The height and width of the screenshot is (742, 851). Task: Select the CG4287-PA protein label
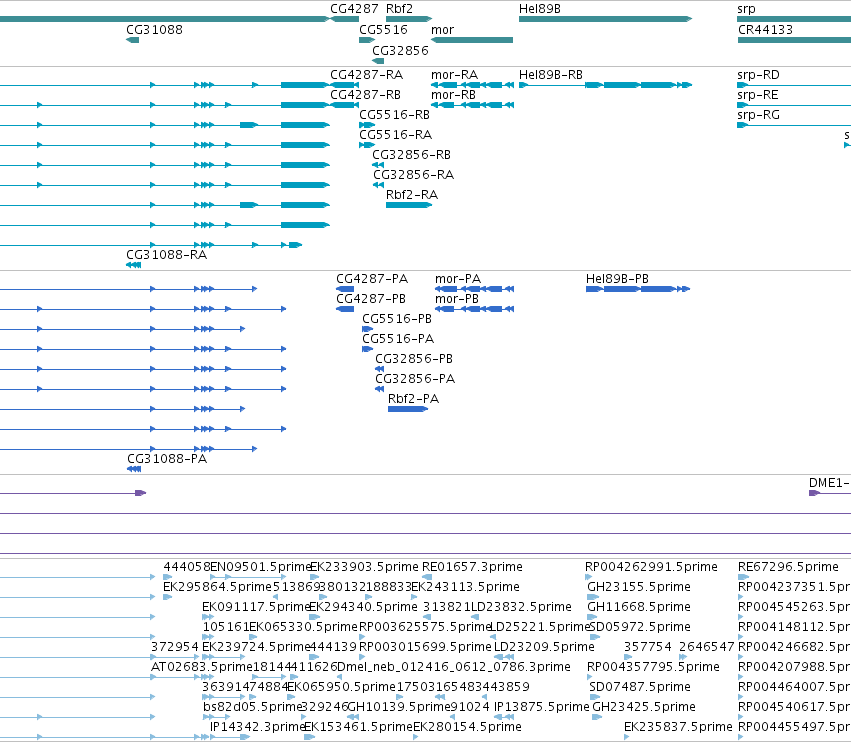click(372, 279)
